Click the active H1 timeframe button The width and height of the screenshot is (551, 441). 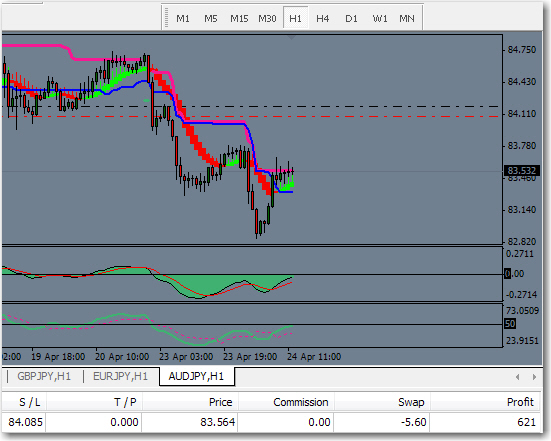click(x=296, y=18)
